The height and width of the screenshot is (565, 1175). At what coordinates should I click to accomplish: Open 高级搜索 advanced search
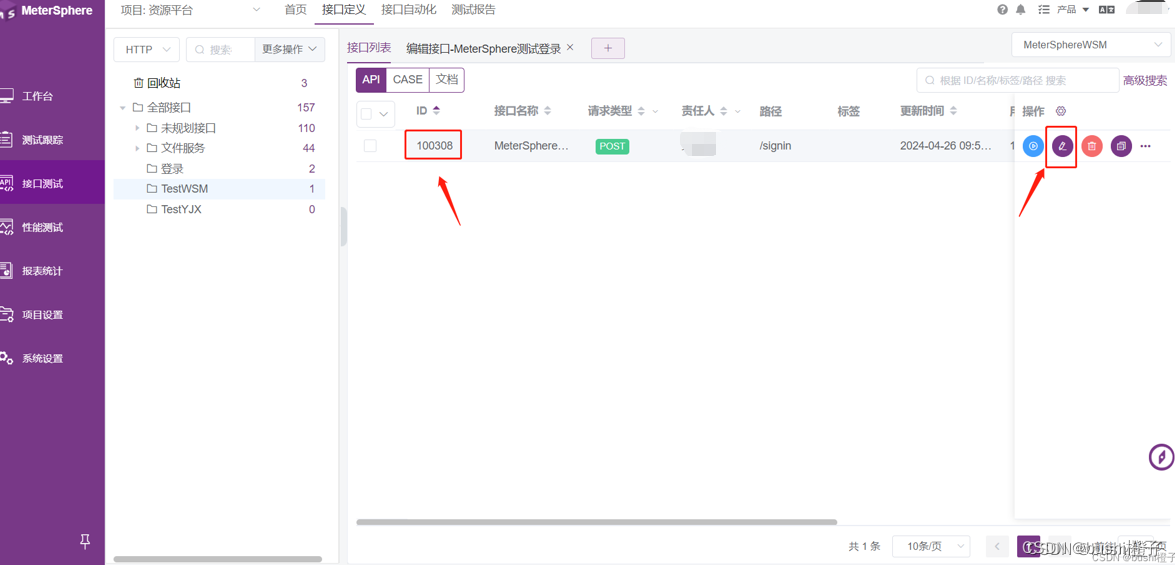1145,81
